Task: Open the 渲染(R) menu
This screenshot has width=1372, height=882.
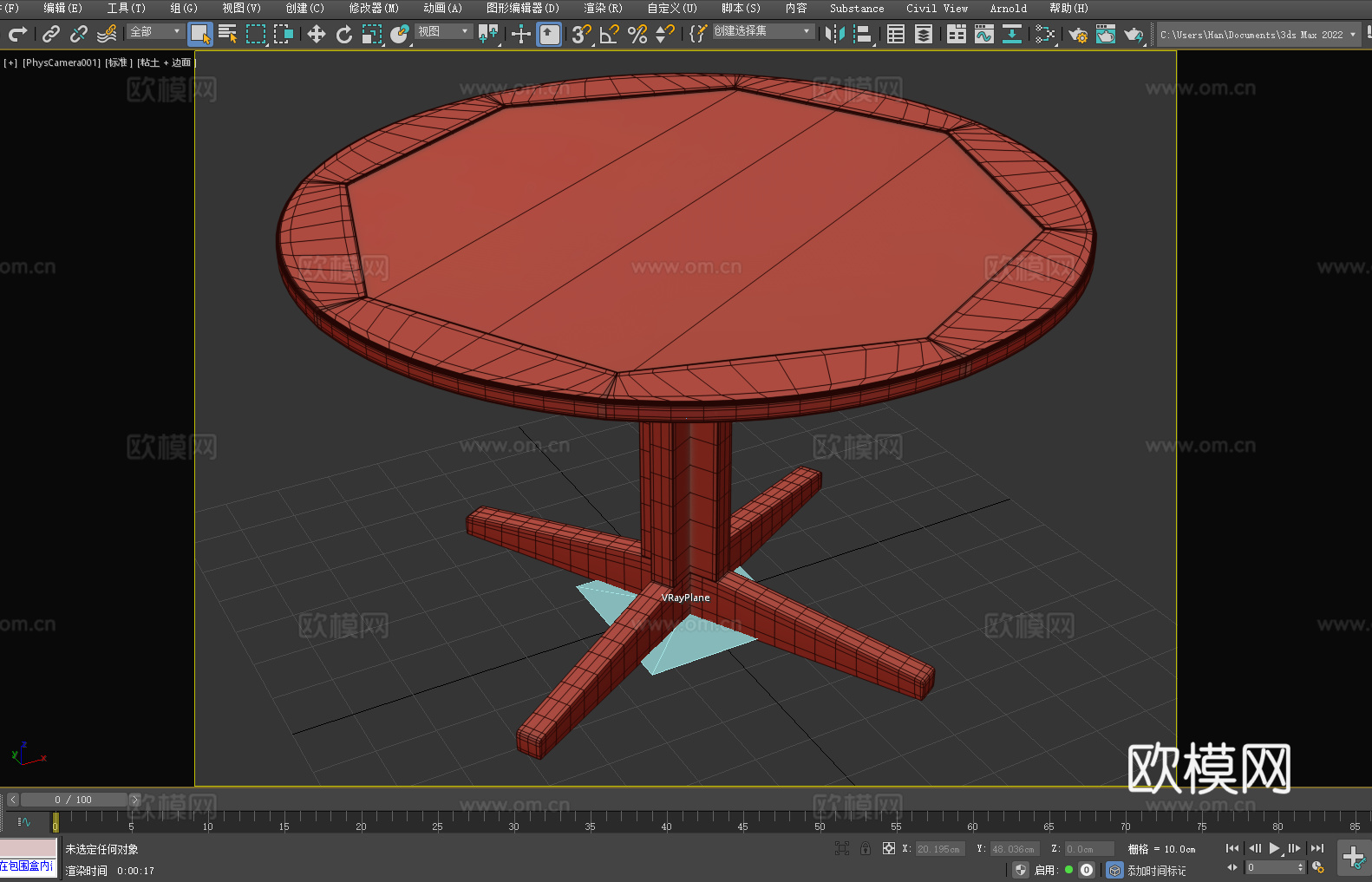Action: point(604,8)
